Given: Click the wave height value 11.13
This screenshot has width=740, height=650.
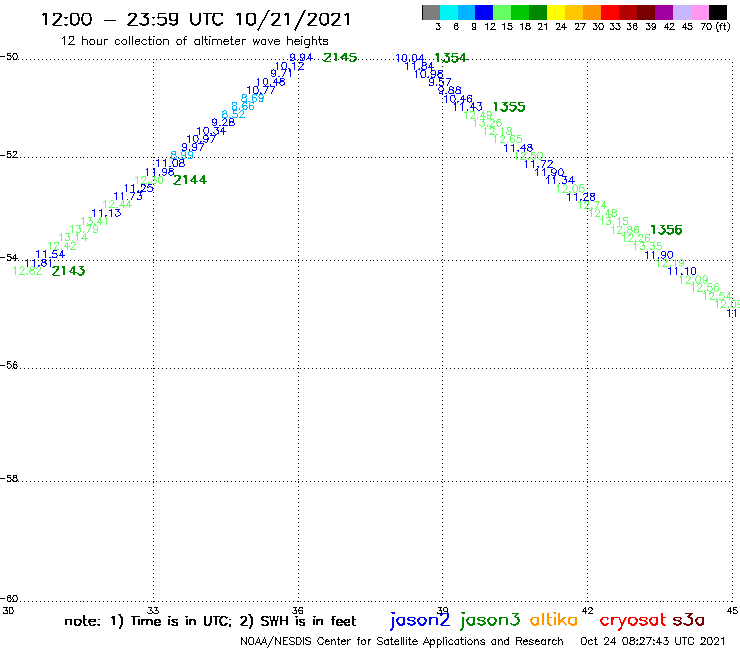Looking at the screenshot, I should 106,213.
